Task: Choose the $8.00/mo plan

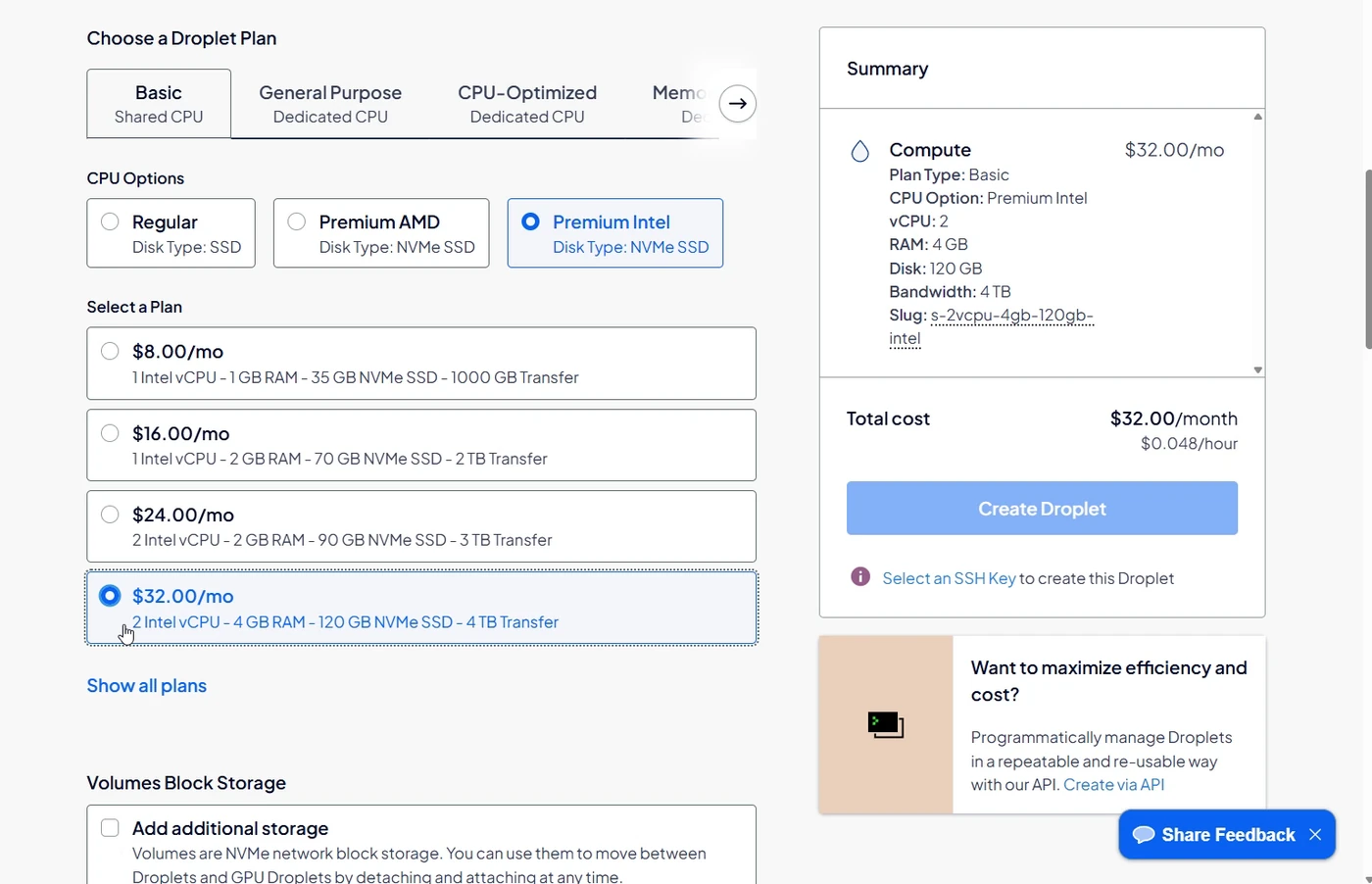Action: (421, 364)
